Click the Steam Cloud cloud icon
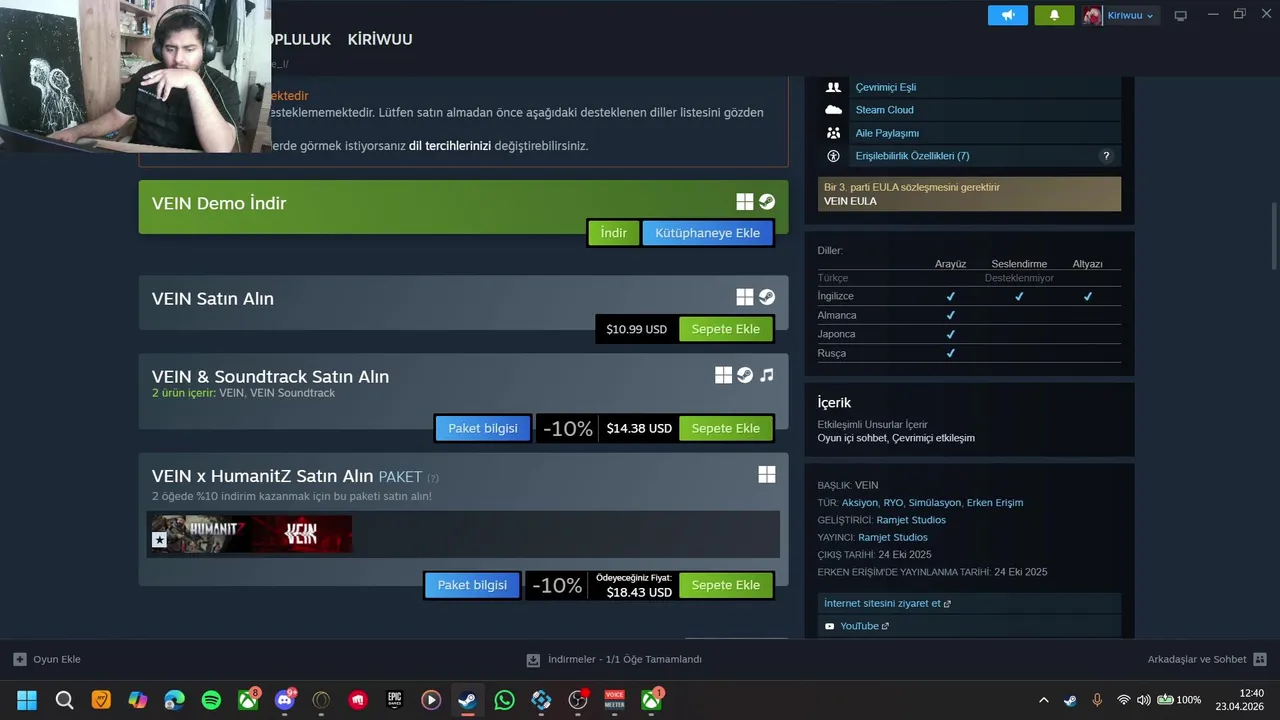This screenshot has width=1280, height=720. pyautogui.click(x=833, y=110)
